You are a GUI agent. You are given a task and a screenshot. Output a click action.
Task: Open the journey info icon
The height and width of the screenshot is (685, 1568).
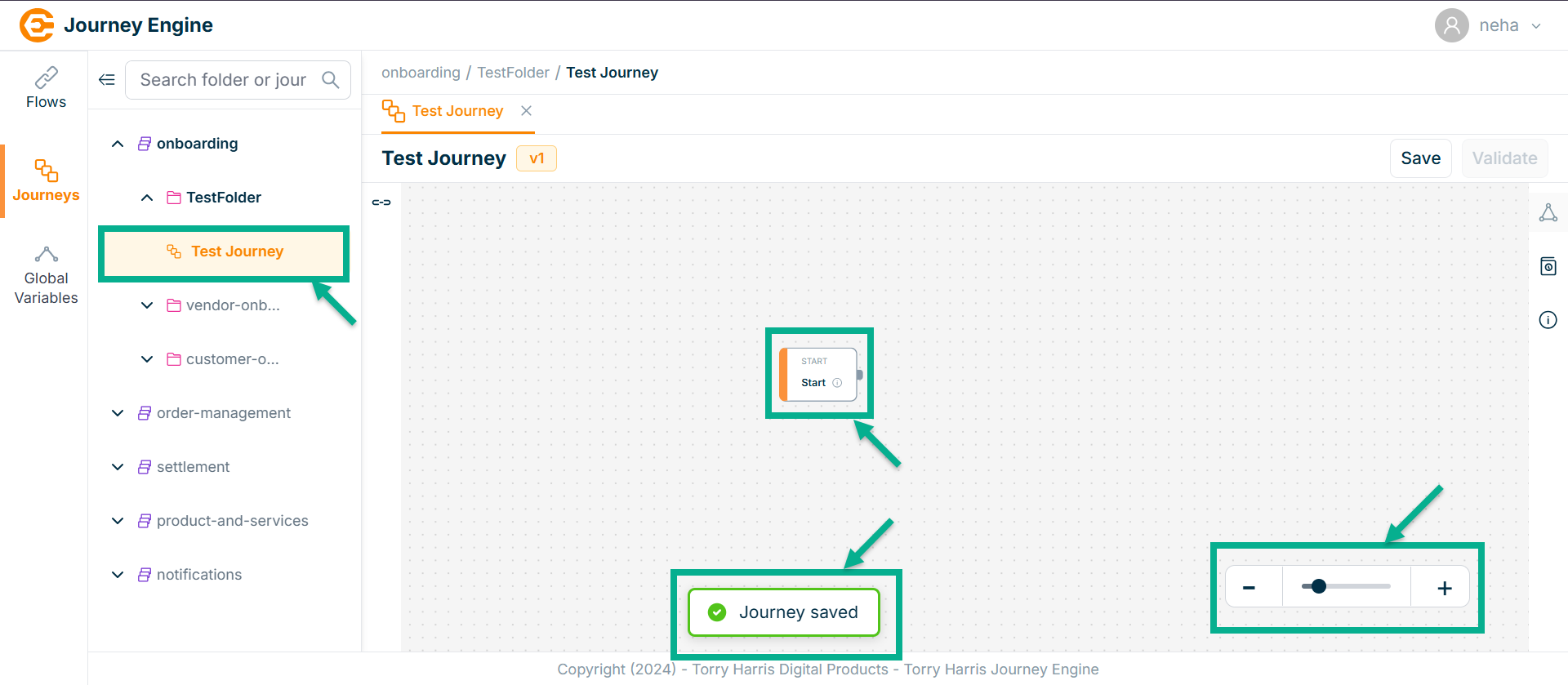(x=1548, y=320)
